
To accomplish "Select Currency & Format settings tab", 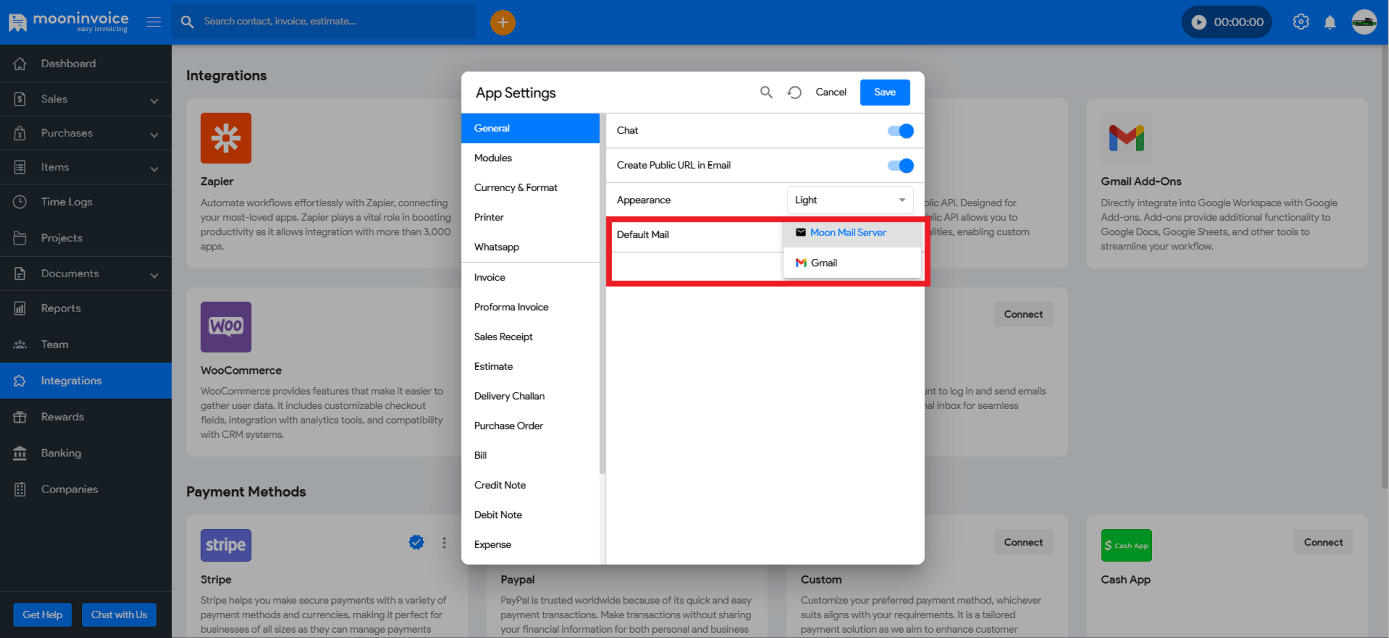I will pyautogui.click(x=515, y=188).
